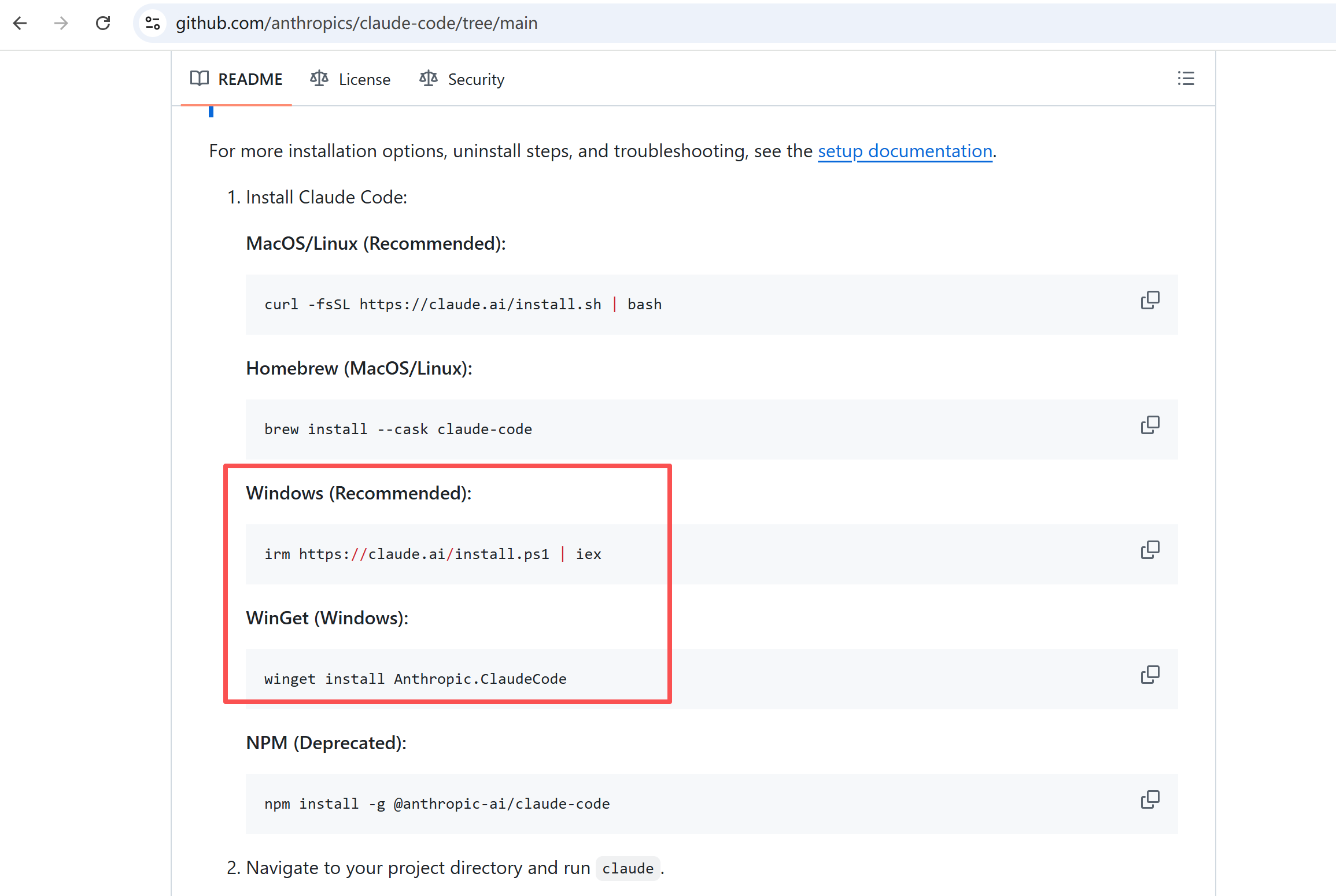Copy the winget install command

[x=1150, y=675]
